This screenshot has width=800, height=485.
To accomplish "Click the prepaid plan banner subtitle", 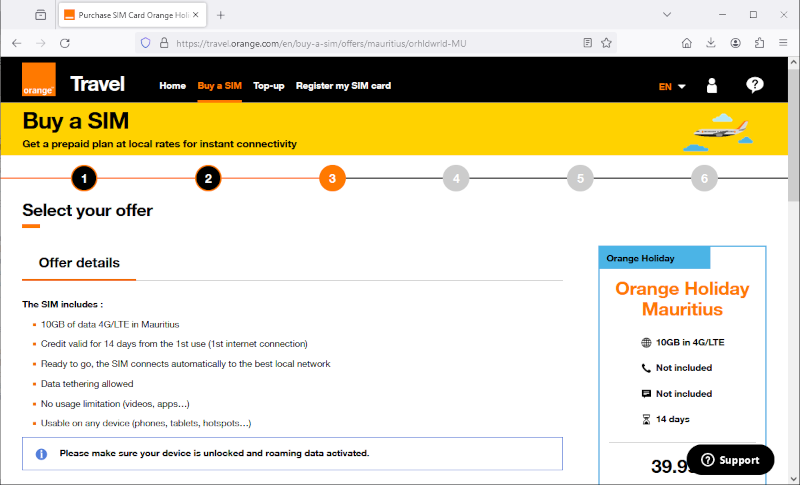I will 159,144.
